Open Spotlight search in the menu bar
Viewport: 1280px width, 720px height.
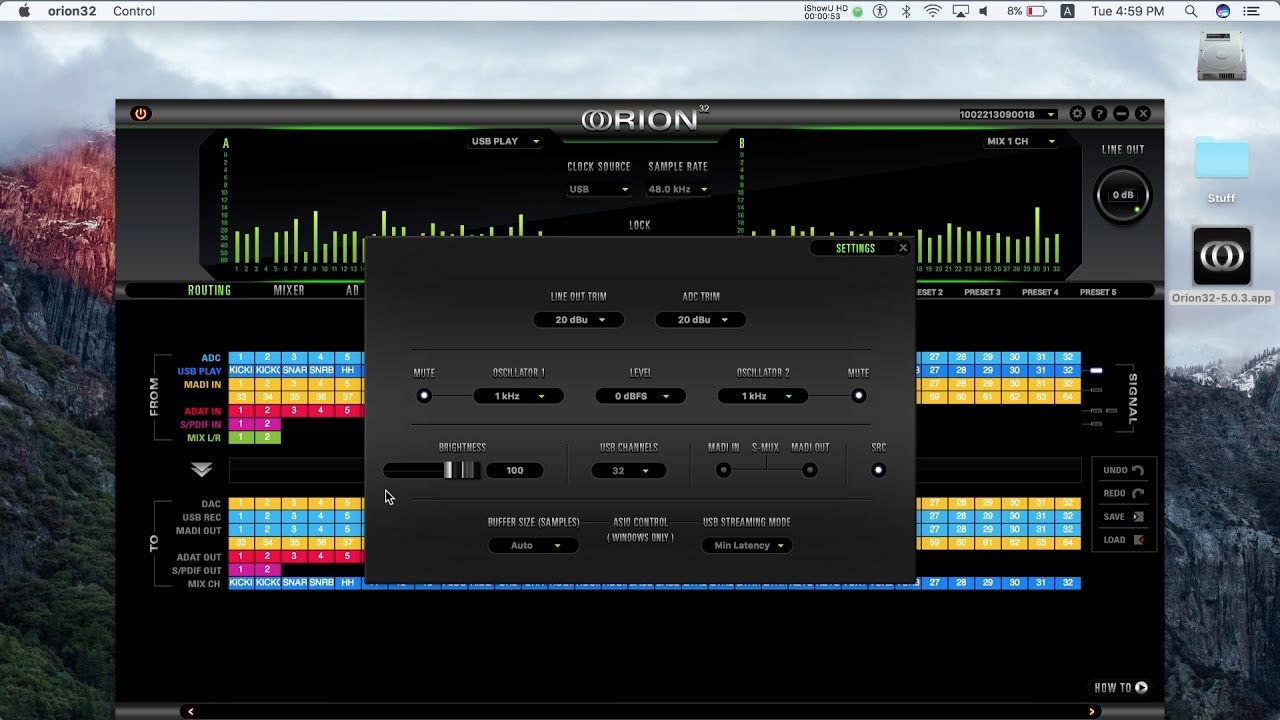(1191, 11)
